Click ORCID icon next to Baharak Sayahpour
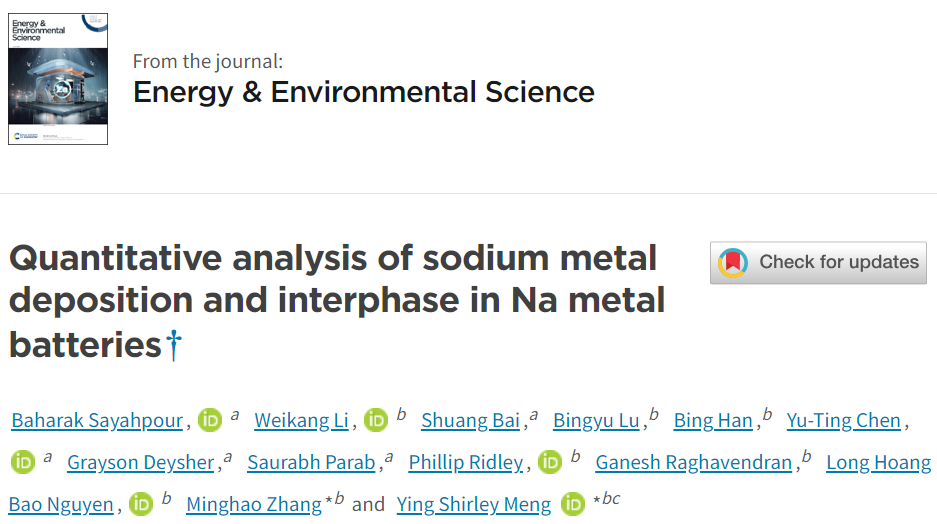Viewport: 937px width, 524px height. point(209,421)
